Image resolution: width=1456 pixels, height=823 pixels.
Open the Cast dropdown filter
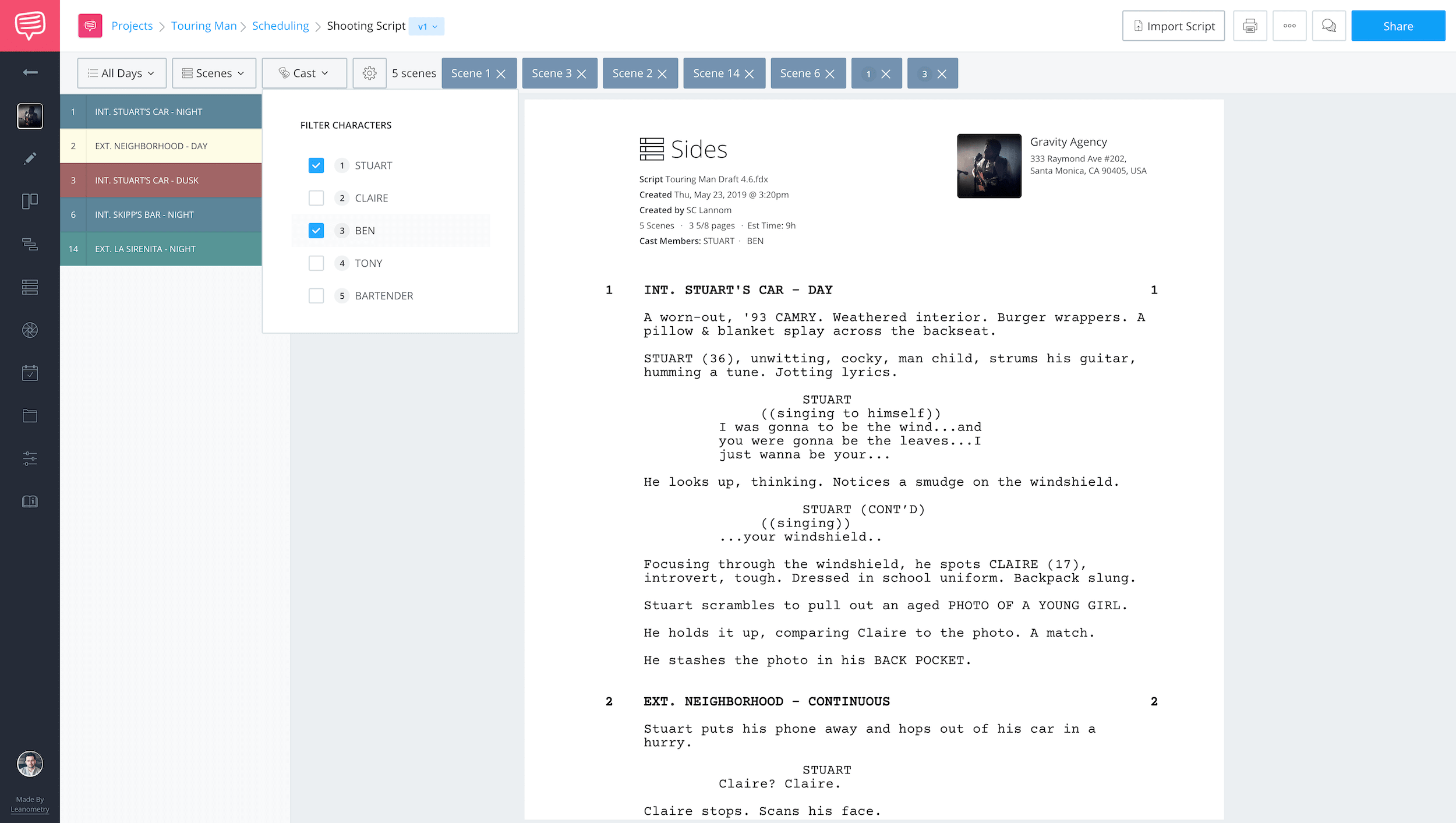(304, 73)
